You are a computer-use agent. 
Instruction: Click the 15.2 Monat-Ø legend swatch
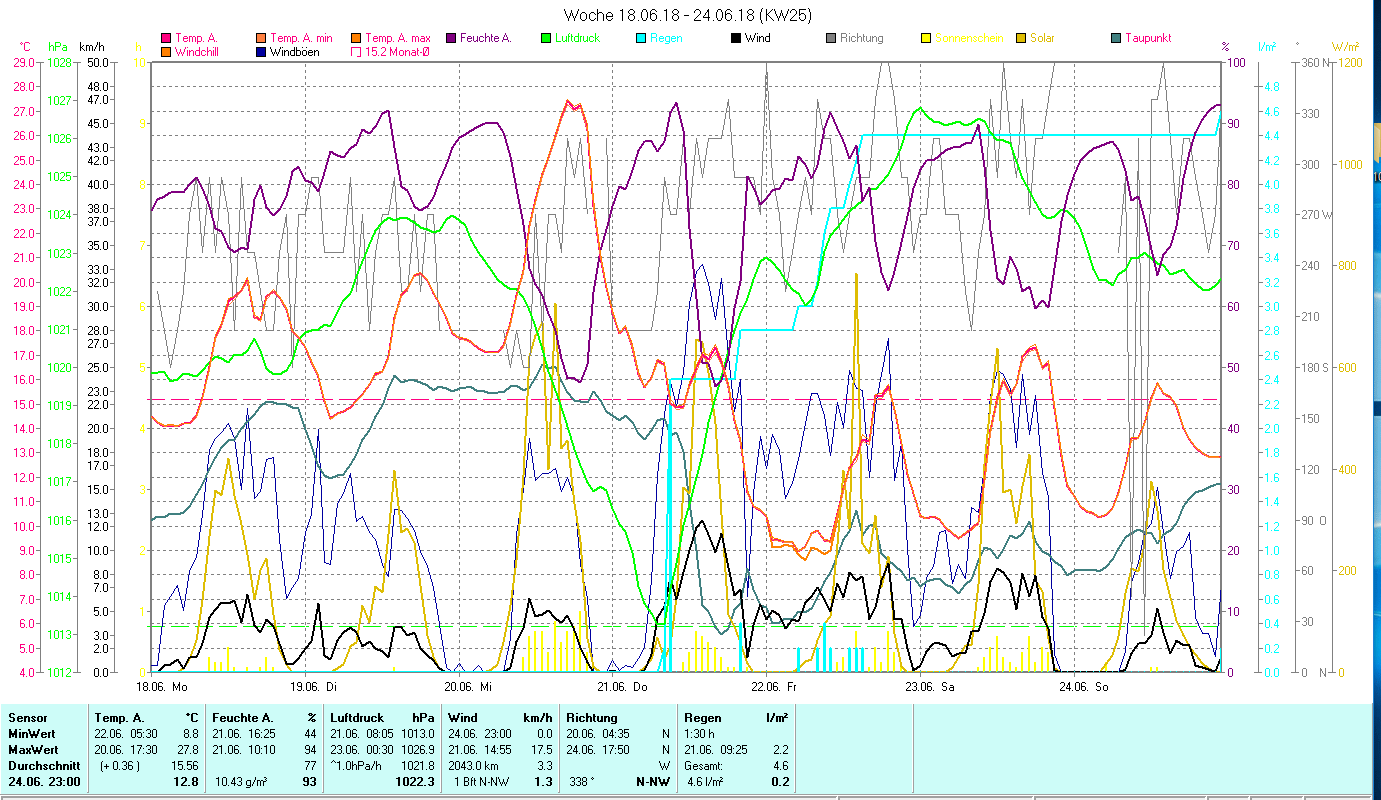pos(356,51)
